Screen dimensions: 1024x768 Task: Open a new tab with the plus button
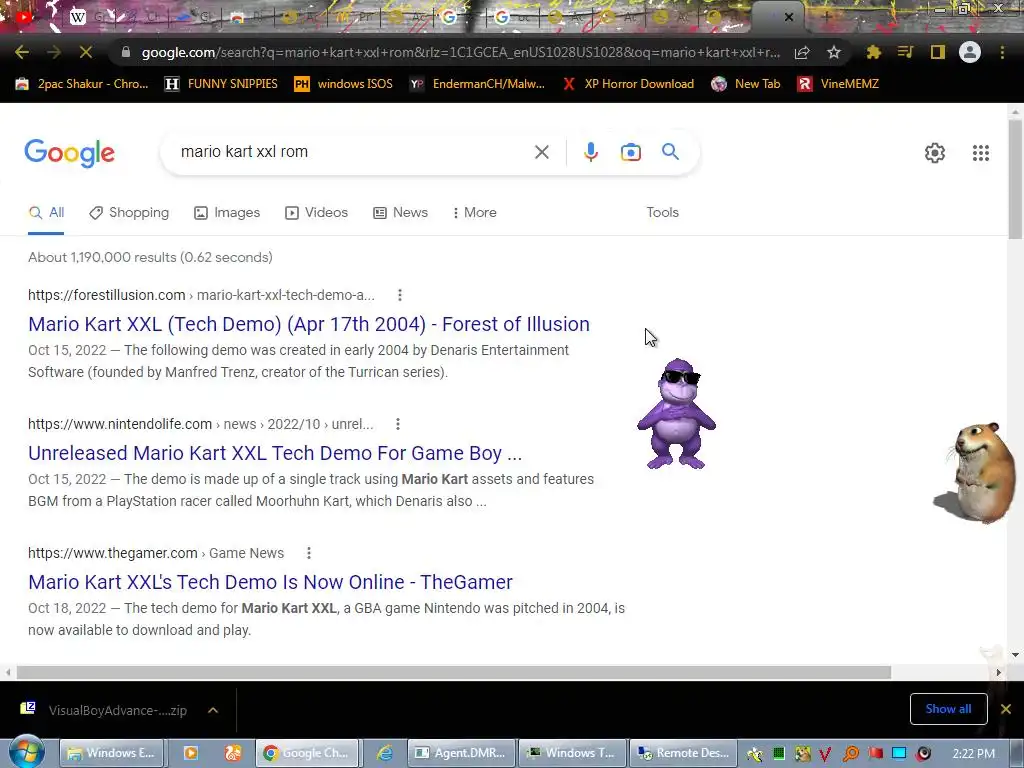[x=827, y=17]
